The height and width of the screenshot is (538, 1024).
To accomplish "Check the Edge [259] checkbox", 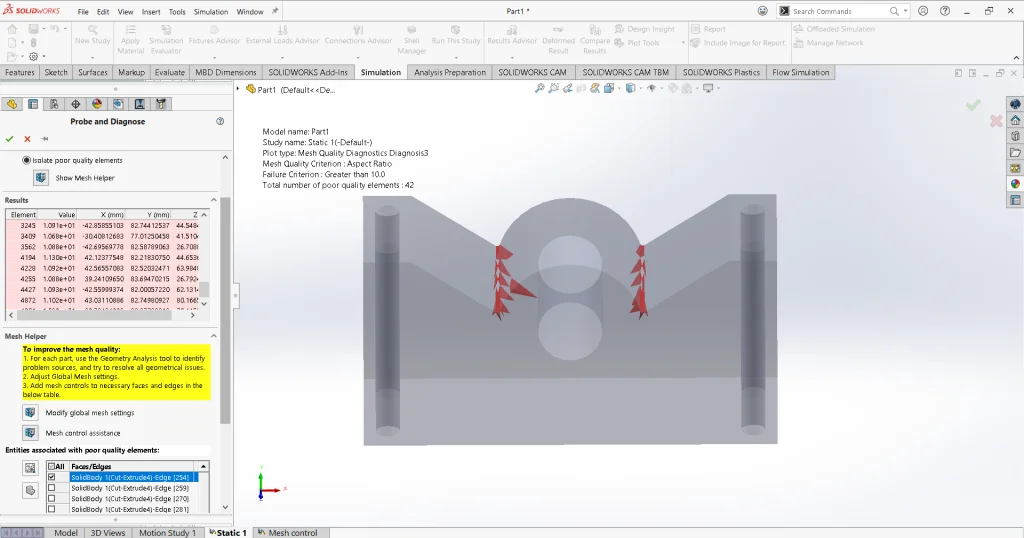I will click(x=52, y=488).
